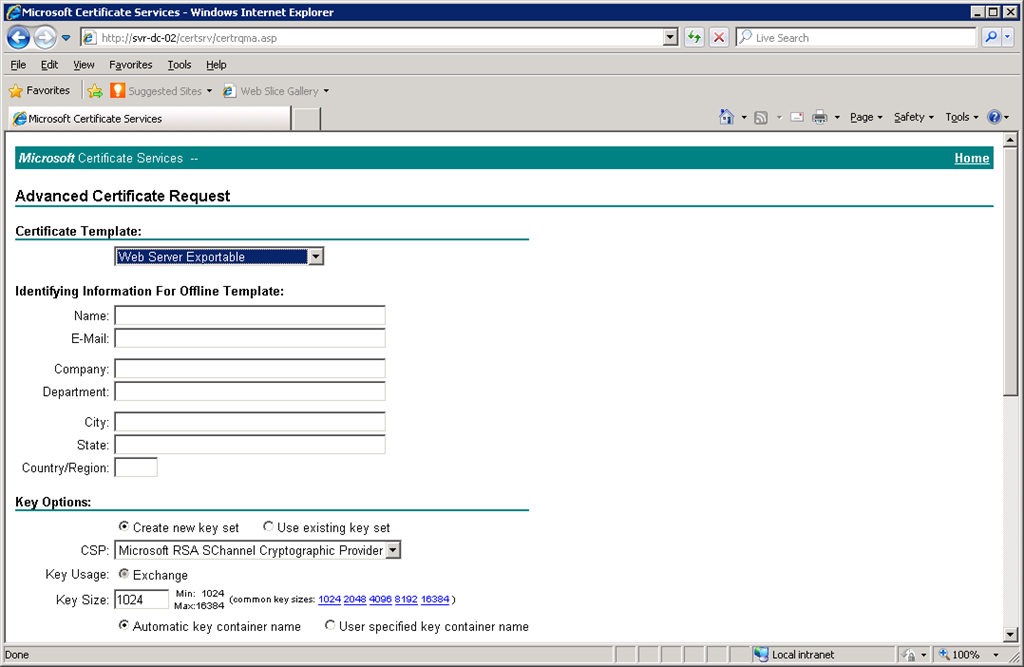Go back using the Back arrow button

[18, 37]
